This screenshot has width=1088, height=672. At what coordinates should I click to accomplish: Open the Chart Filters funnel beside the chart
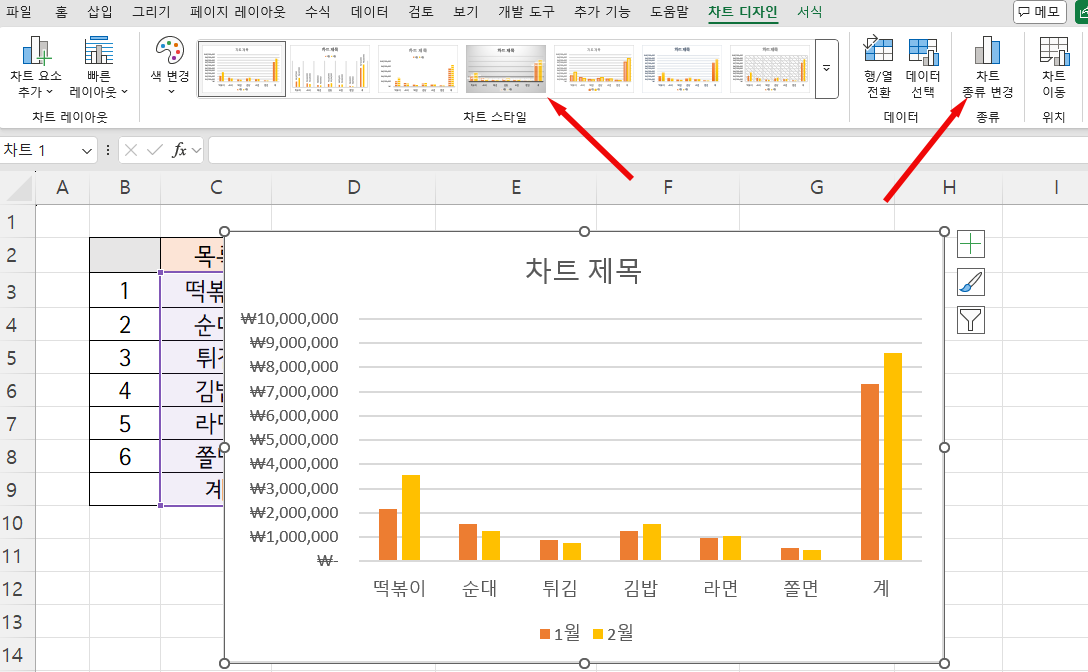(970, 319)
